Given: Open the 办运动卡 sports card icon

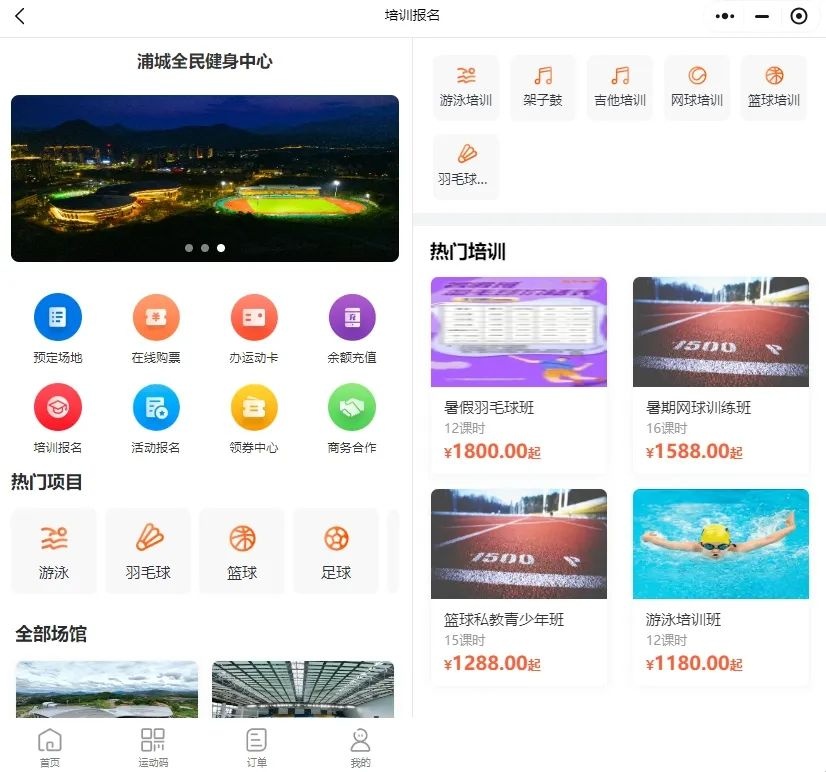Looking at the screenshot, I should pyautogui.click(x=254, y=317).
